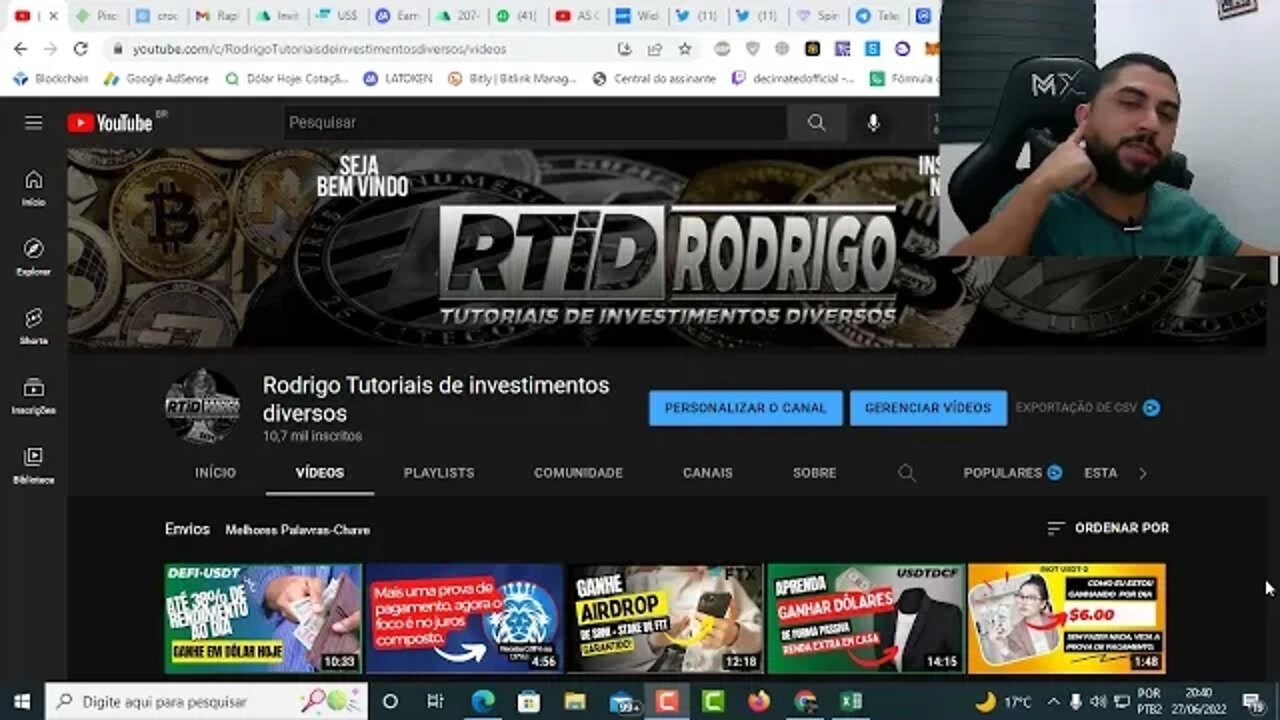
Task: Switch to the Início channel tab
Action: pos(215,473)
